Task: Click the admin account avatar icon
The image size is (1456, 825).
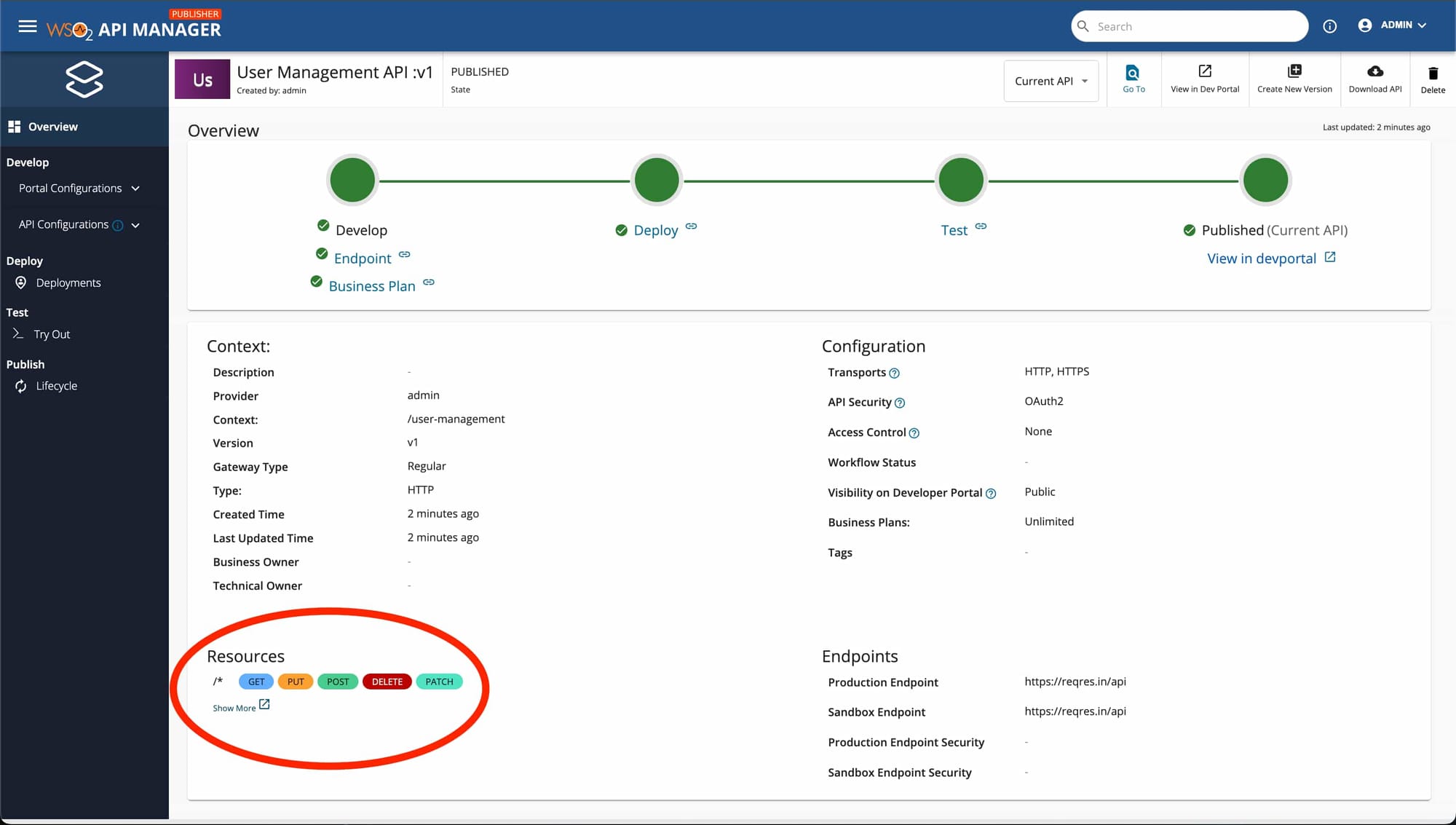Action: [1365, 25]
